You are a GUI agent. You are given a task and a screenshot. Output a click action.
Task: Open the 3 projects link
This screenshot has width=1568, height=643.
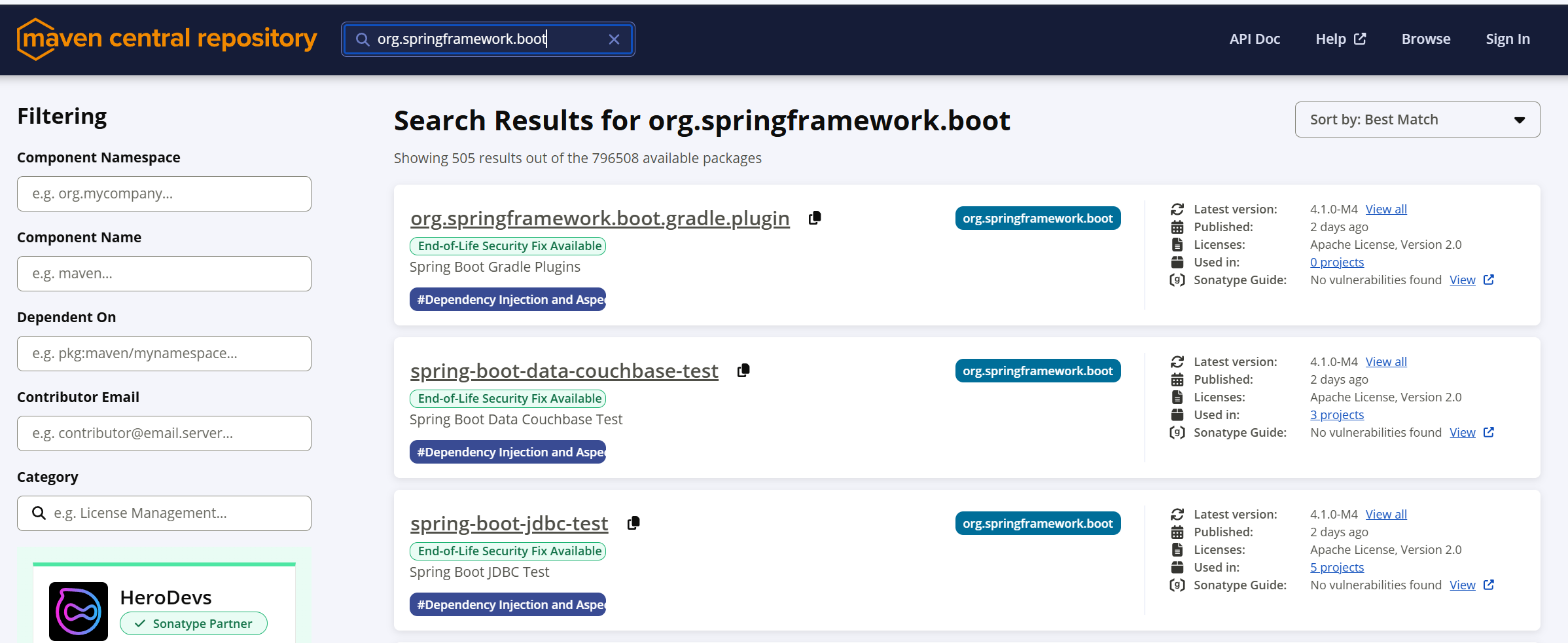pos(1337,414)
